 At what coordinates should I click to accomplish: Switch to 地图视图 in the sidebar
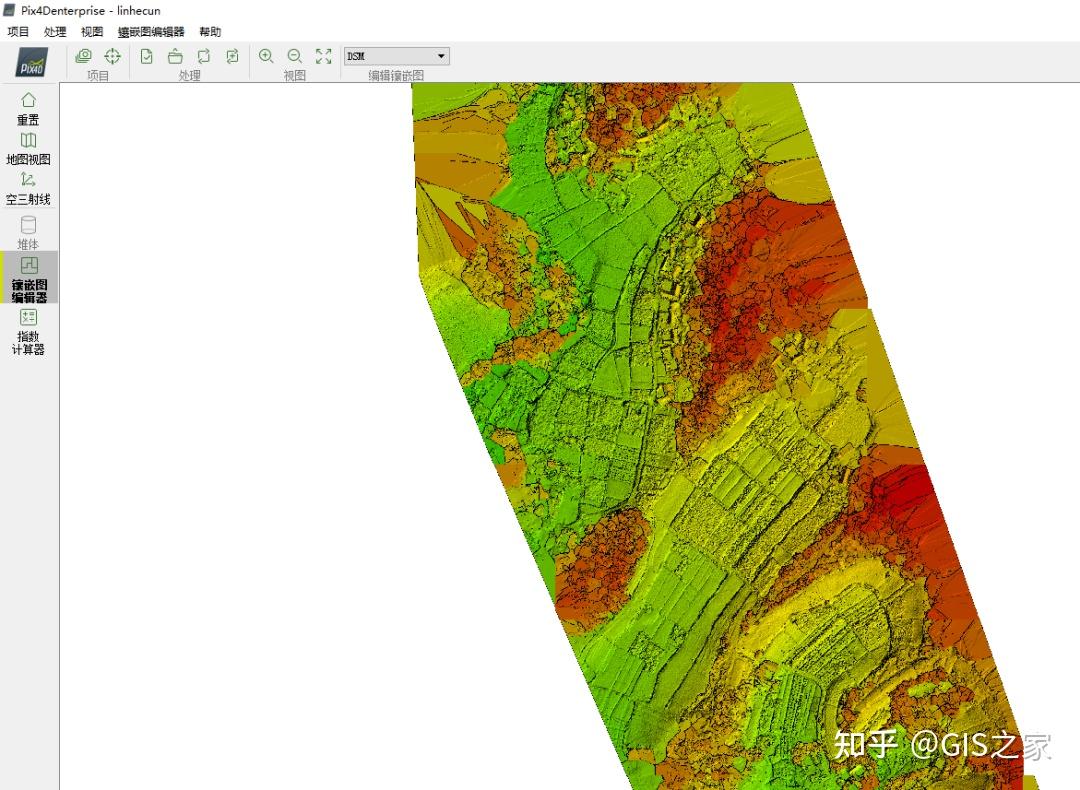tap(28, 149)
